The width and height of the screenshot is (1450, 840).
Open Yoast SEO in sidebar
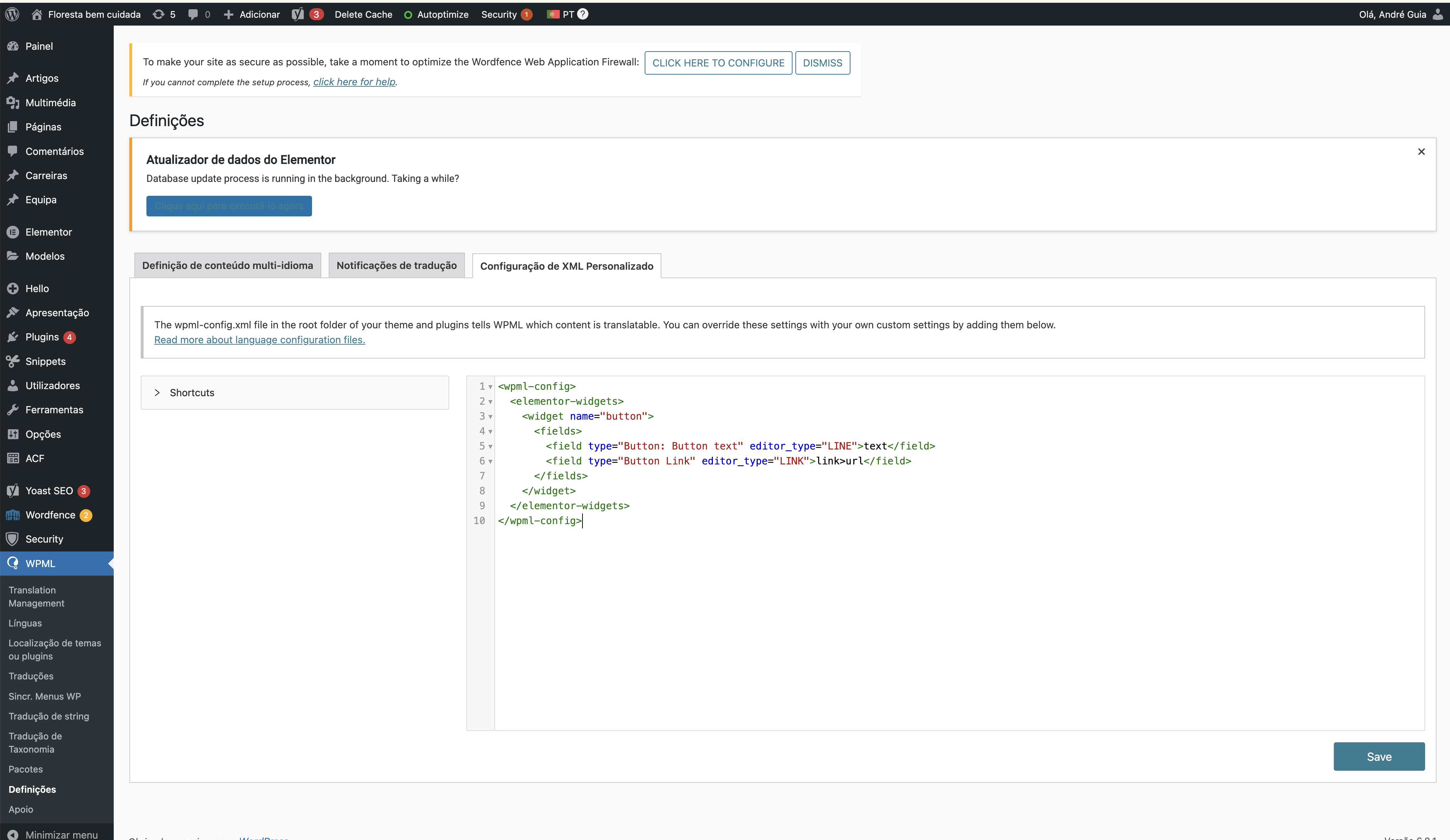[49, 491]
